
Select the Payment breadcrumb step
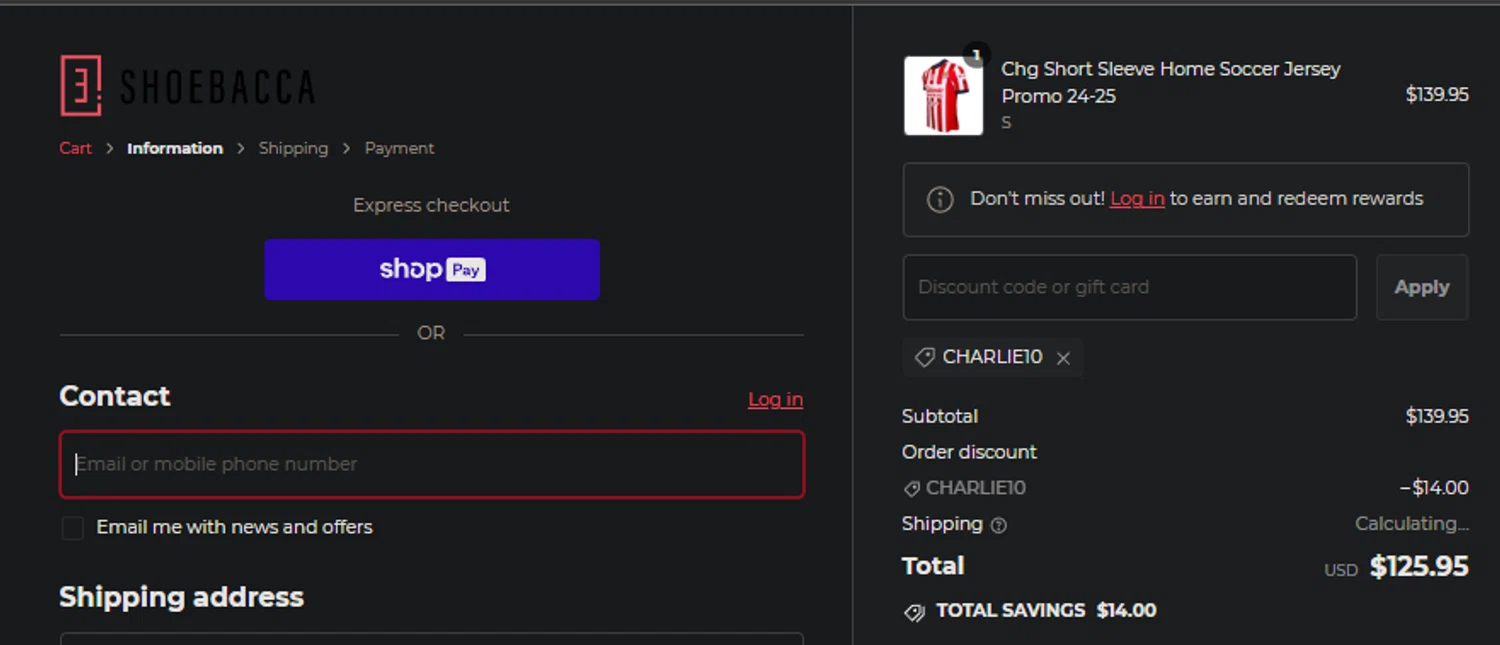pyautogui.click(x=399, y=148)
